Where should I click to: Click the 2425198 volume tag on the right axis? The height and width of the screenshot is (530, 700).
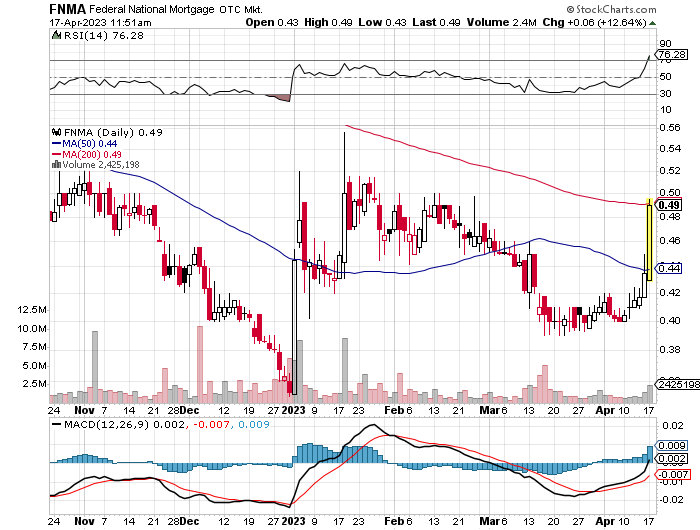(677, 384)
